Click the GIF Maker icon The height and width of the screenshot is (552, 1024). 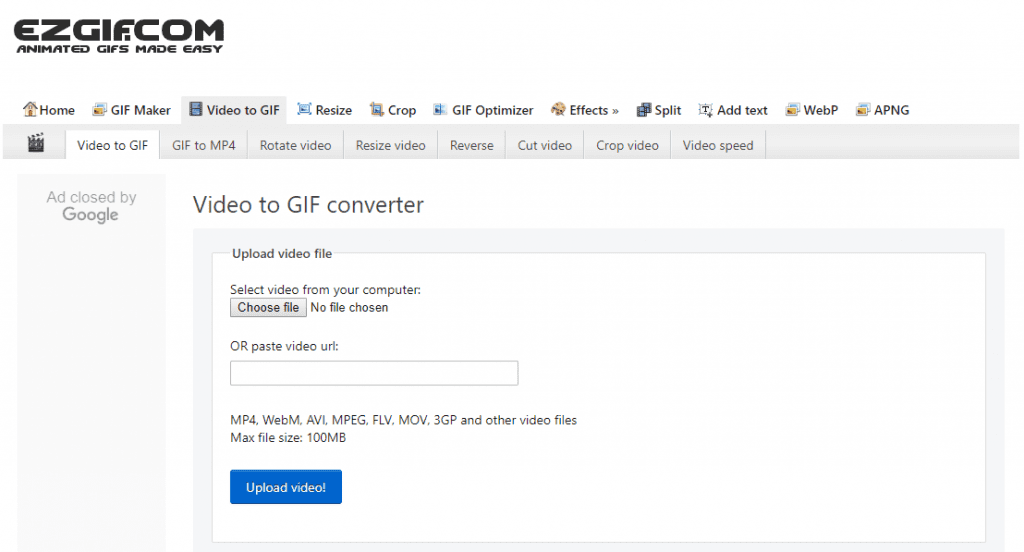coord(99,110)
